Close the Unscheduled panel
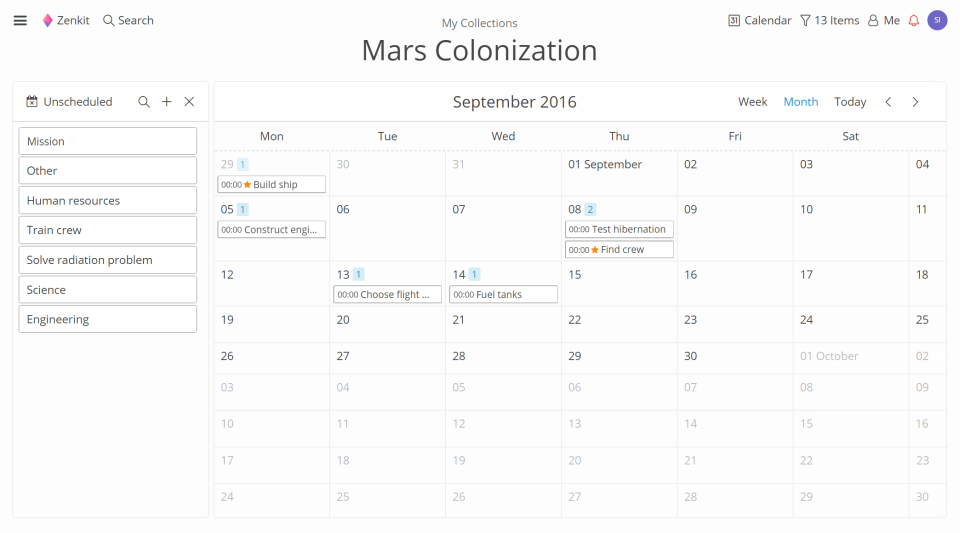The image size is (960, 533). (189, 102)
